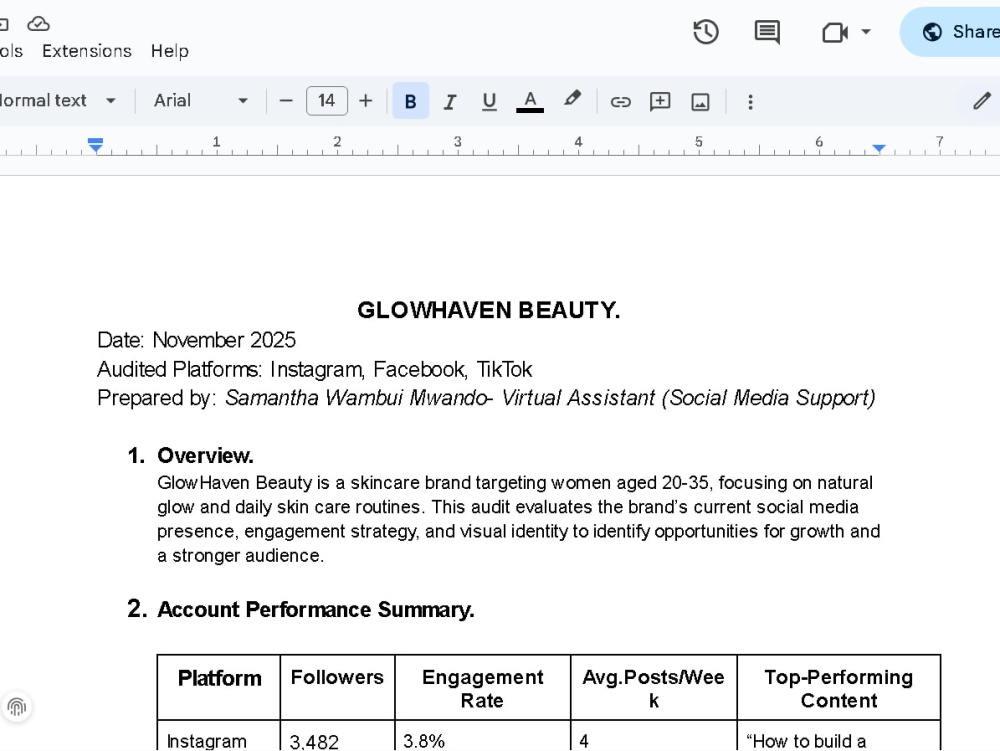Click the Top-Performing Content header cell
This screenshot has width=1000, height=751.
tap(839, 688)
